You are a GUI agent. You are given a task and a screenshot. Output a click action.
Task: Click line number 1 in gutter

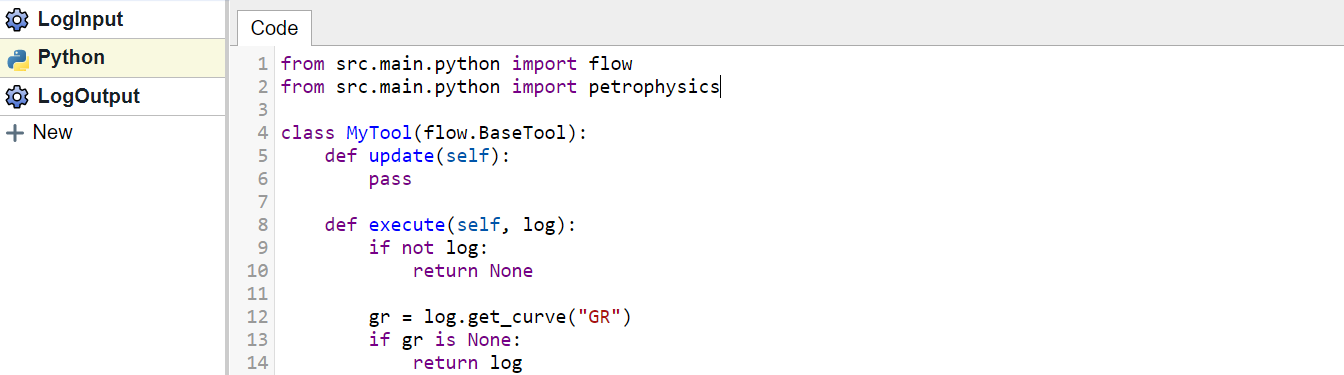pyautogui.click(x=262, y=64)
